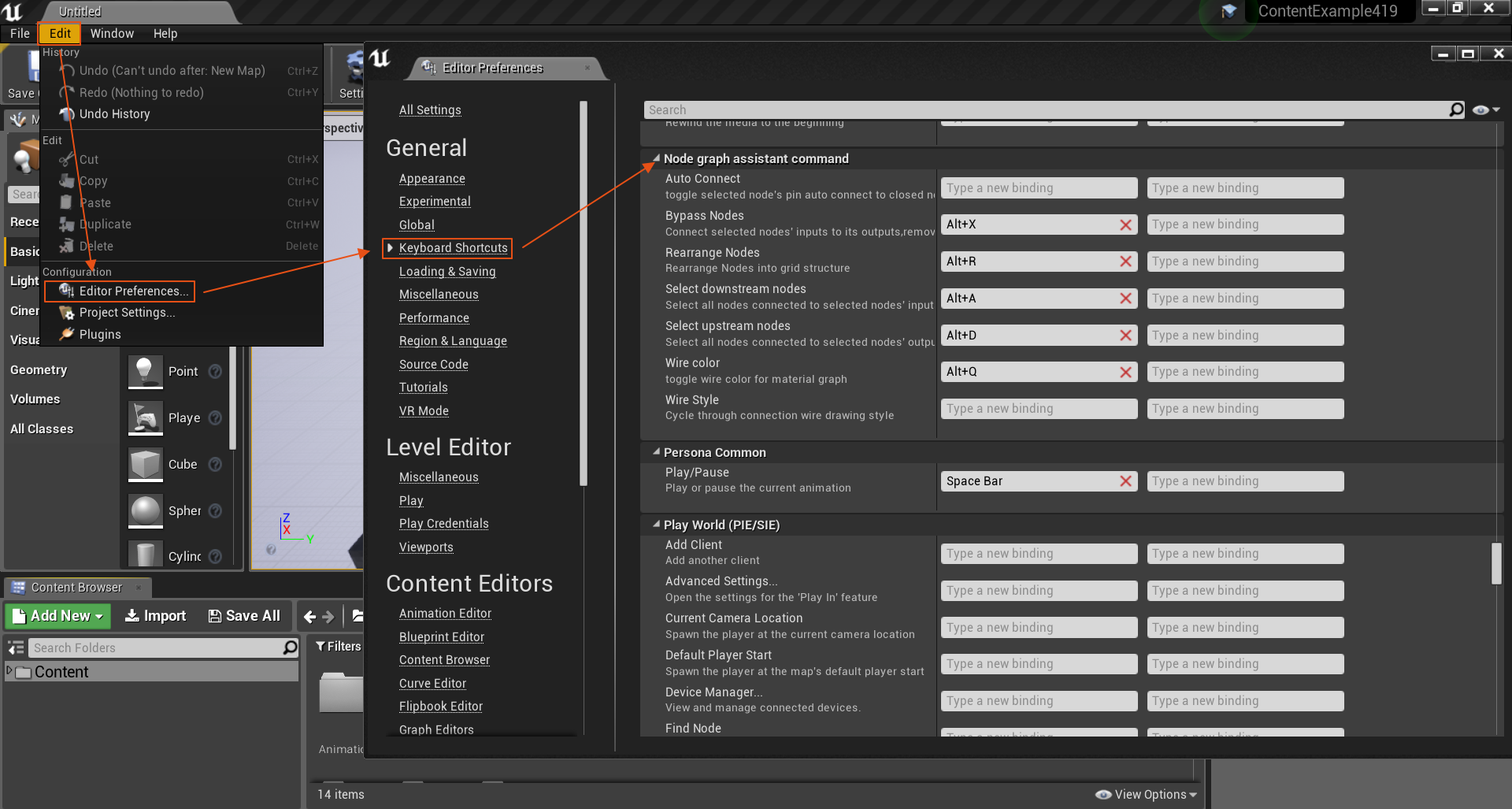
Task: Click the Project Settings icon in Edit menu
Action: click(67, 313)
